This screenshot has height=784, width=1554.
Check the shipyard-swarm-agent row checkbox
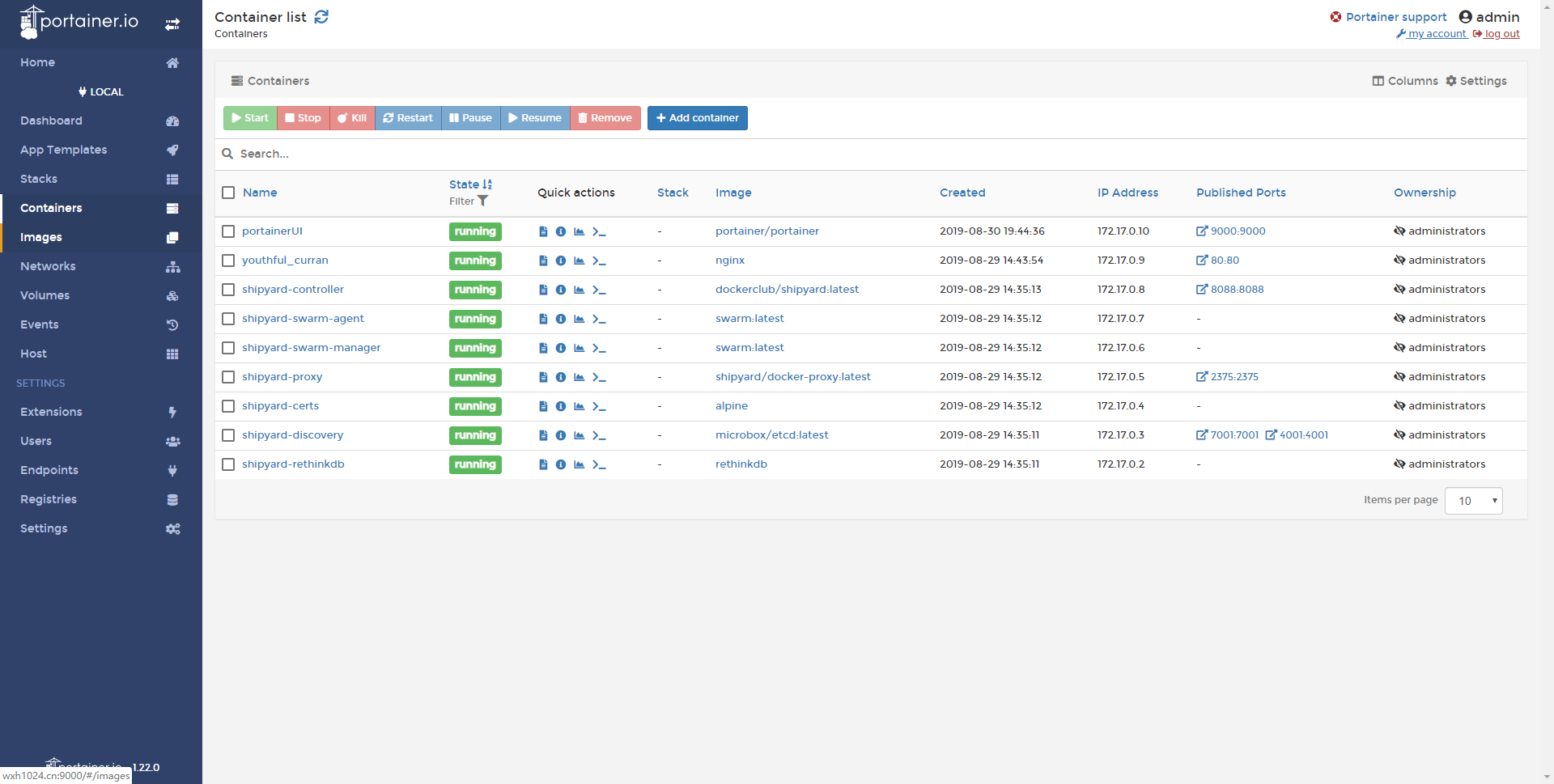point(228,319)
